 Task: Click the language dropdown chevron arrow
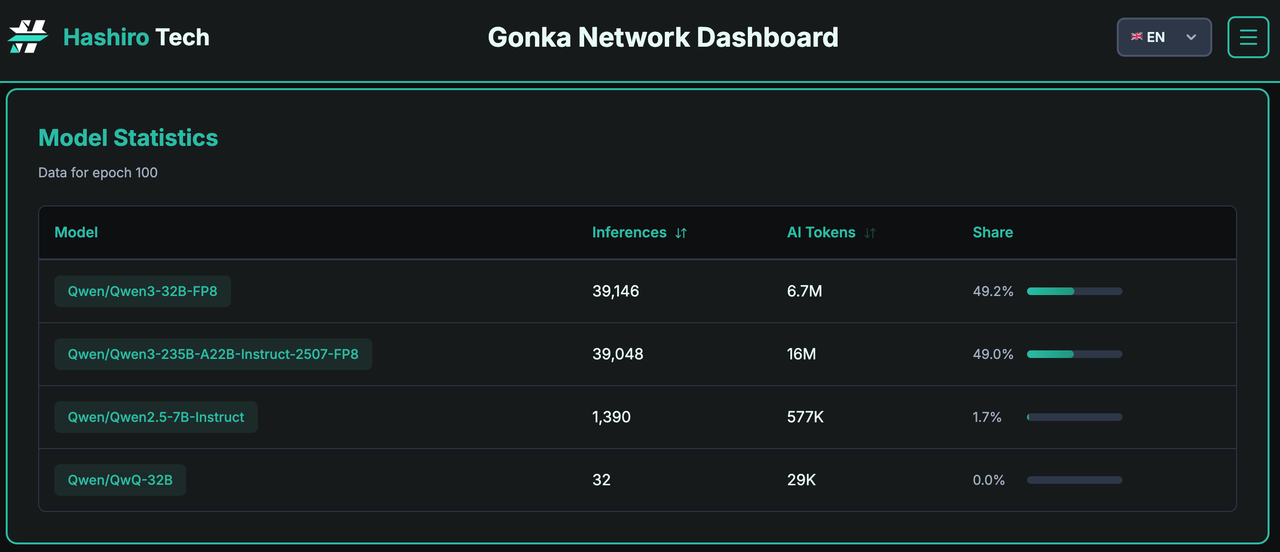[1191, 37]
